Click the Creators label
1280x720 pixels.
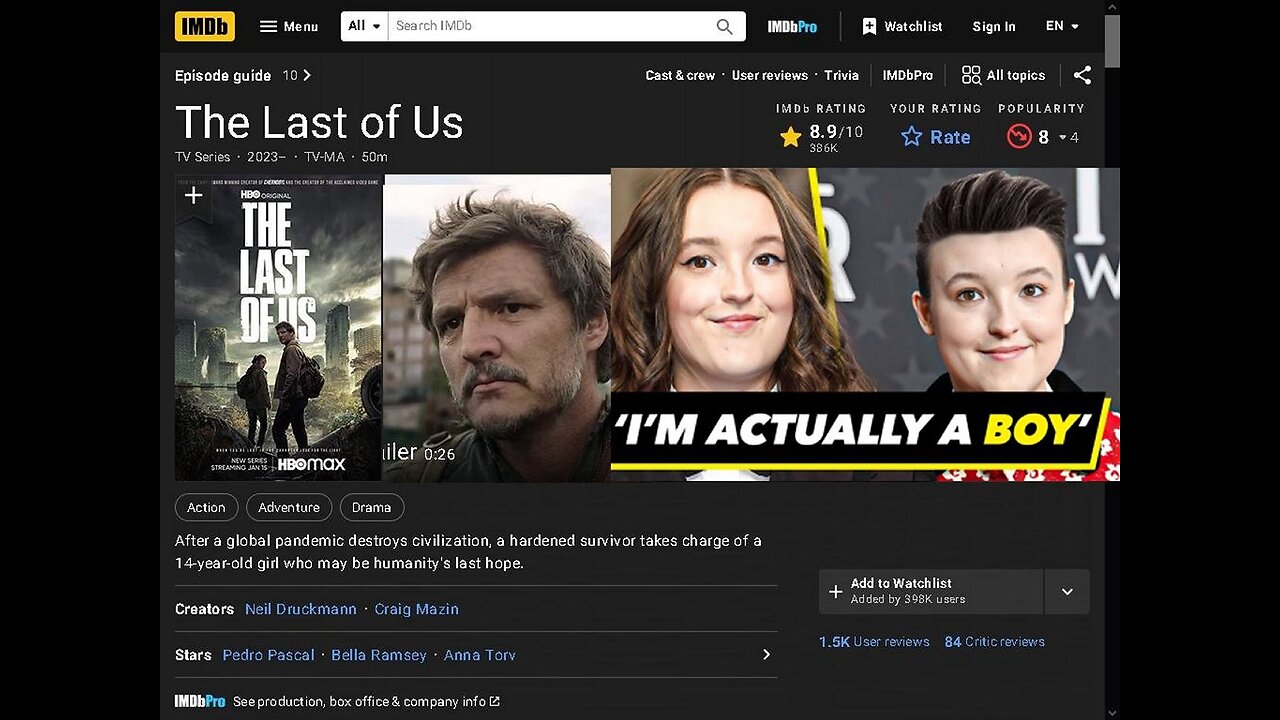coord(204,609)
